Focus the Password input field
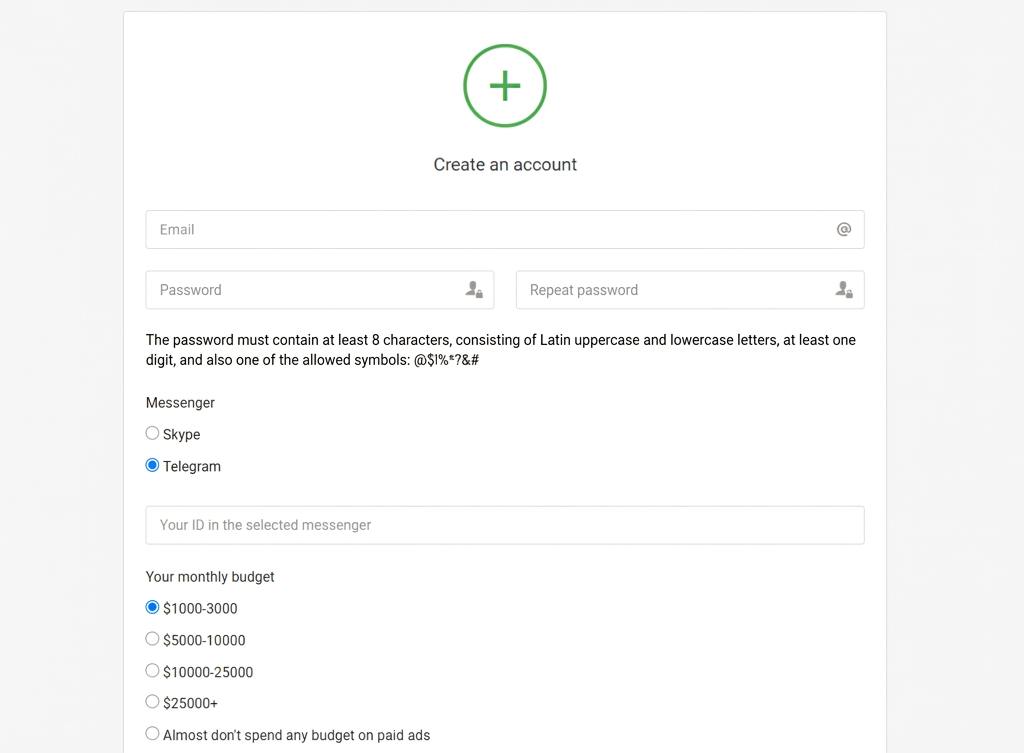Image resolution: width=1024 pixels, height=753 pixels. (x=319, y=289)
